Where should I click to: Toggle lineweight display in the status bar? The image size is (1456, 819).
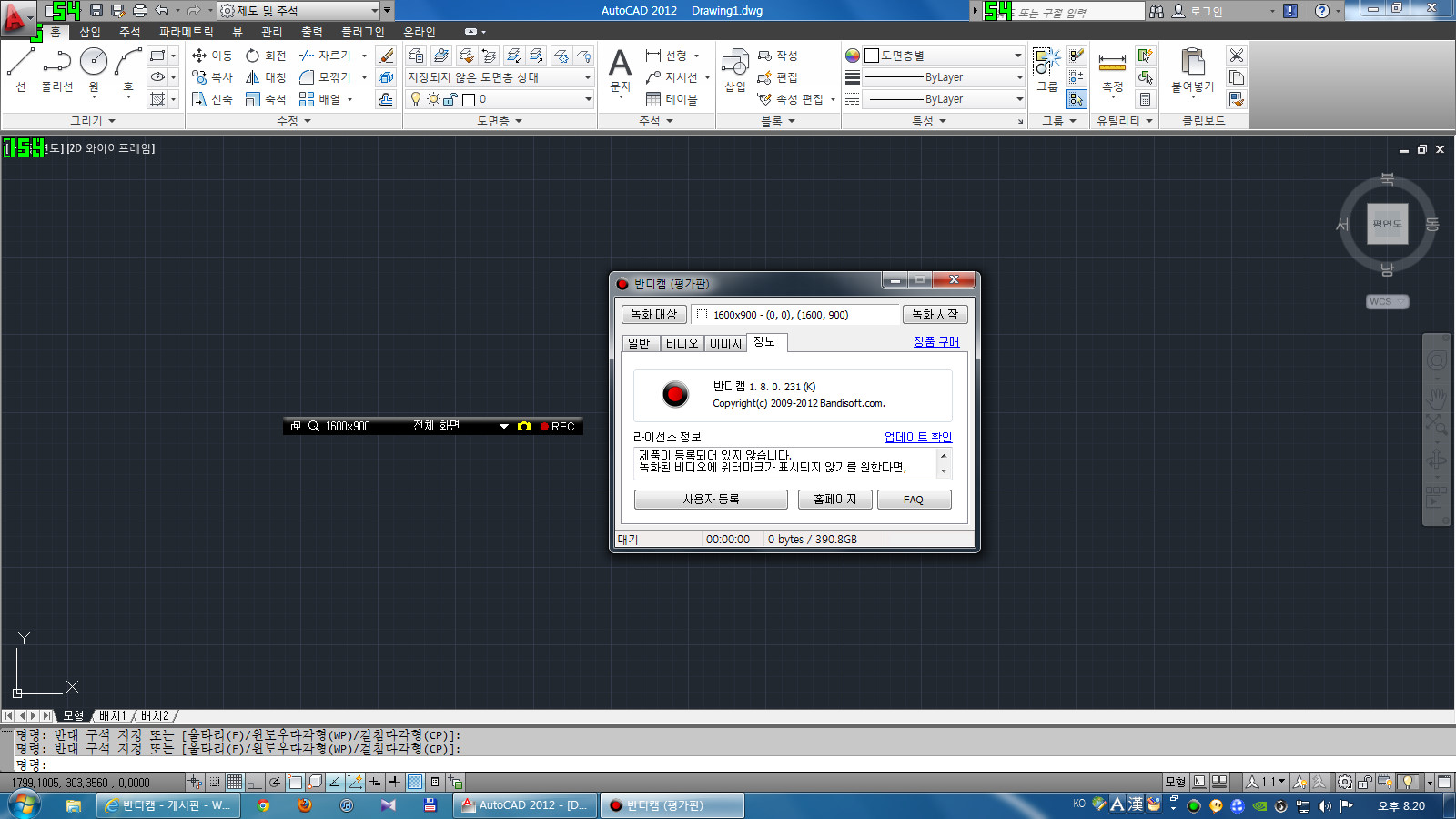click(394, 782)
